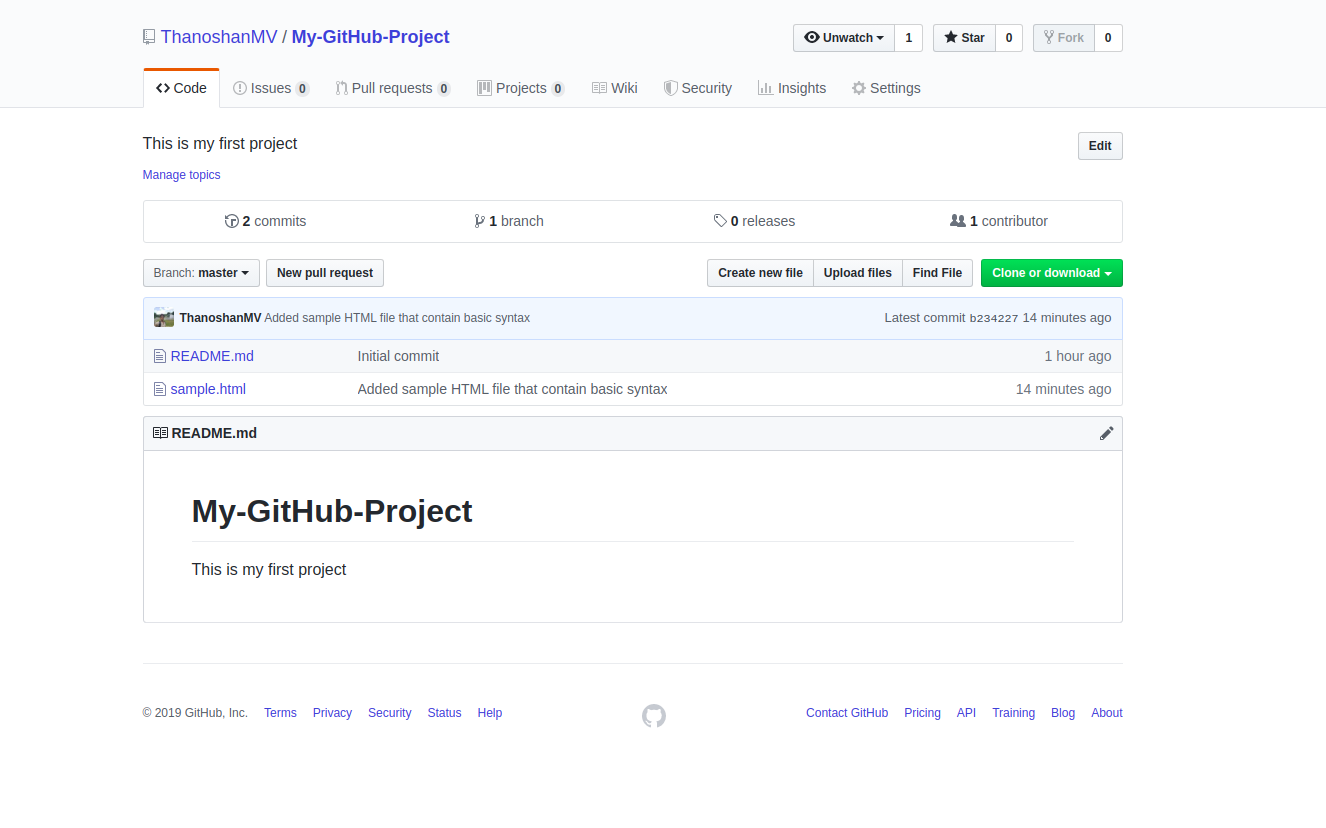This screenshot has width=1326, height=828.
Task: Click the commits clock icon
Action: [232, 221]
